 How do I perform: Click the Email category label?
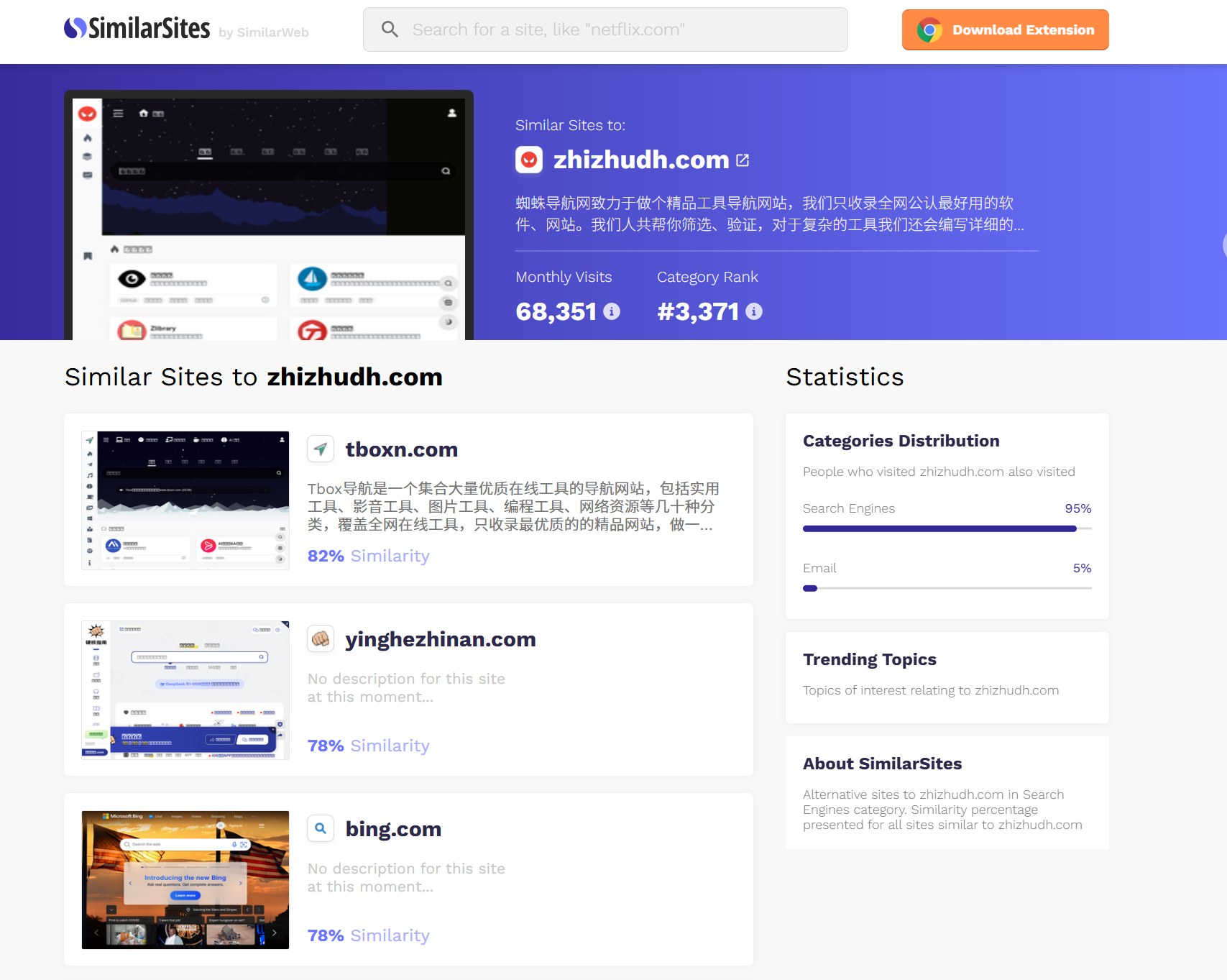click(x=819, y=568)
